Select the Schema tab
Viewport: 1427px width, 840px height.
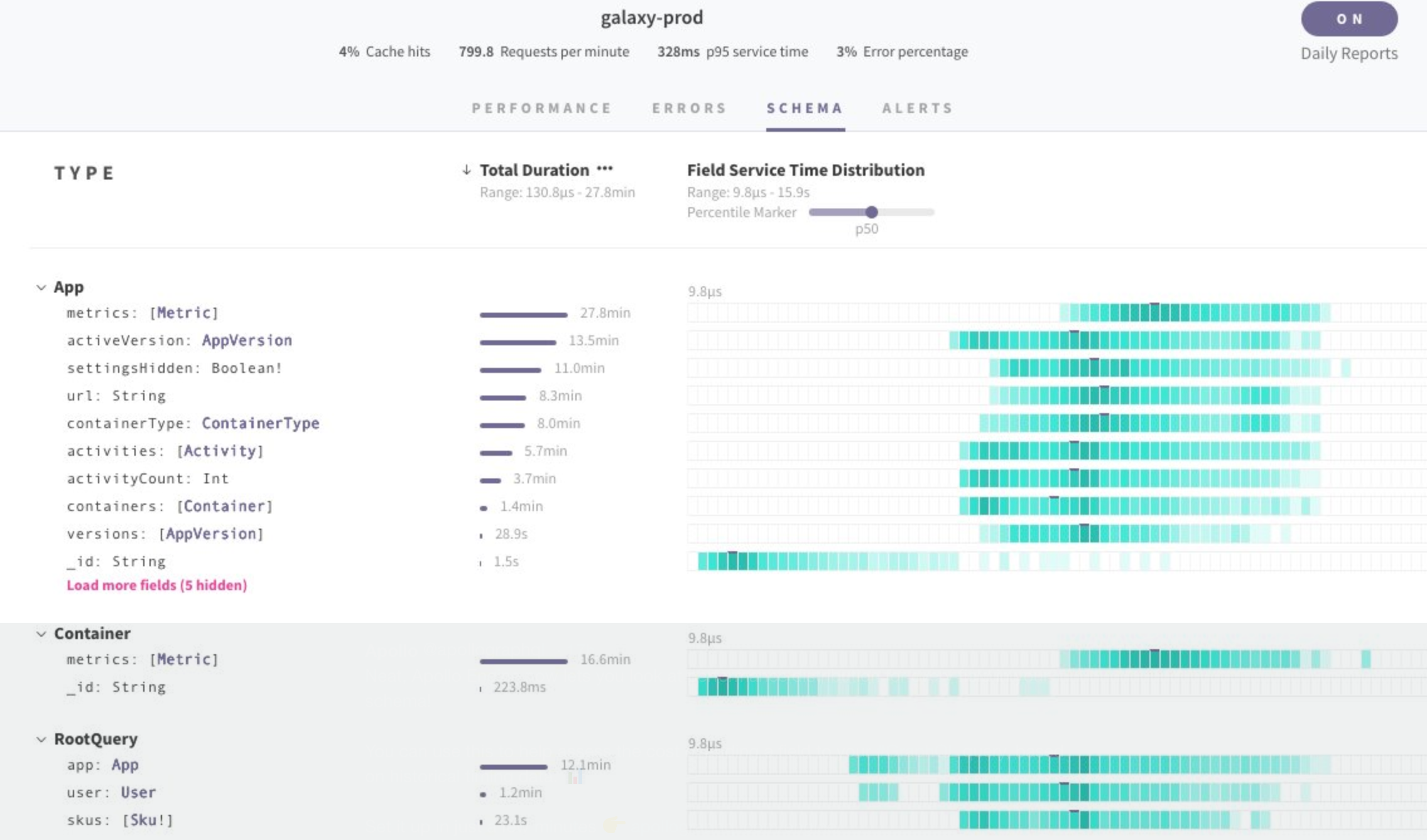[805, 108]
